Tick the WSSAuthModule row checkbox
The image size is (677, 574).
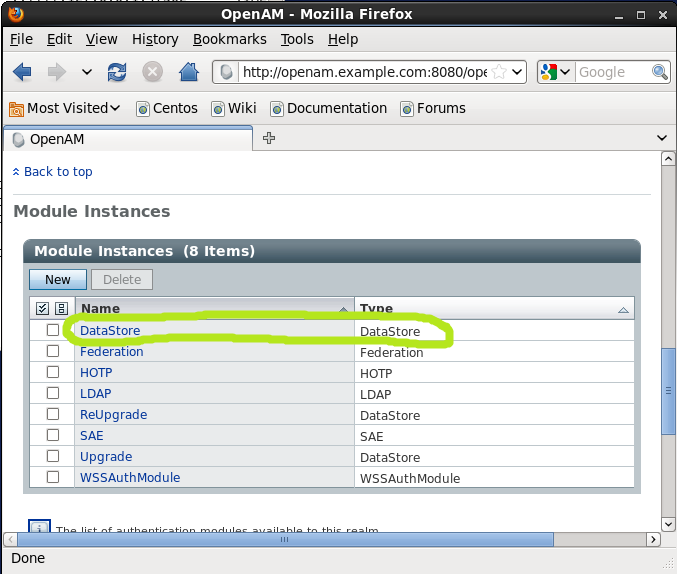pos(53,477)
